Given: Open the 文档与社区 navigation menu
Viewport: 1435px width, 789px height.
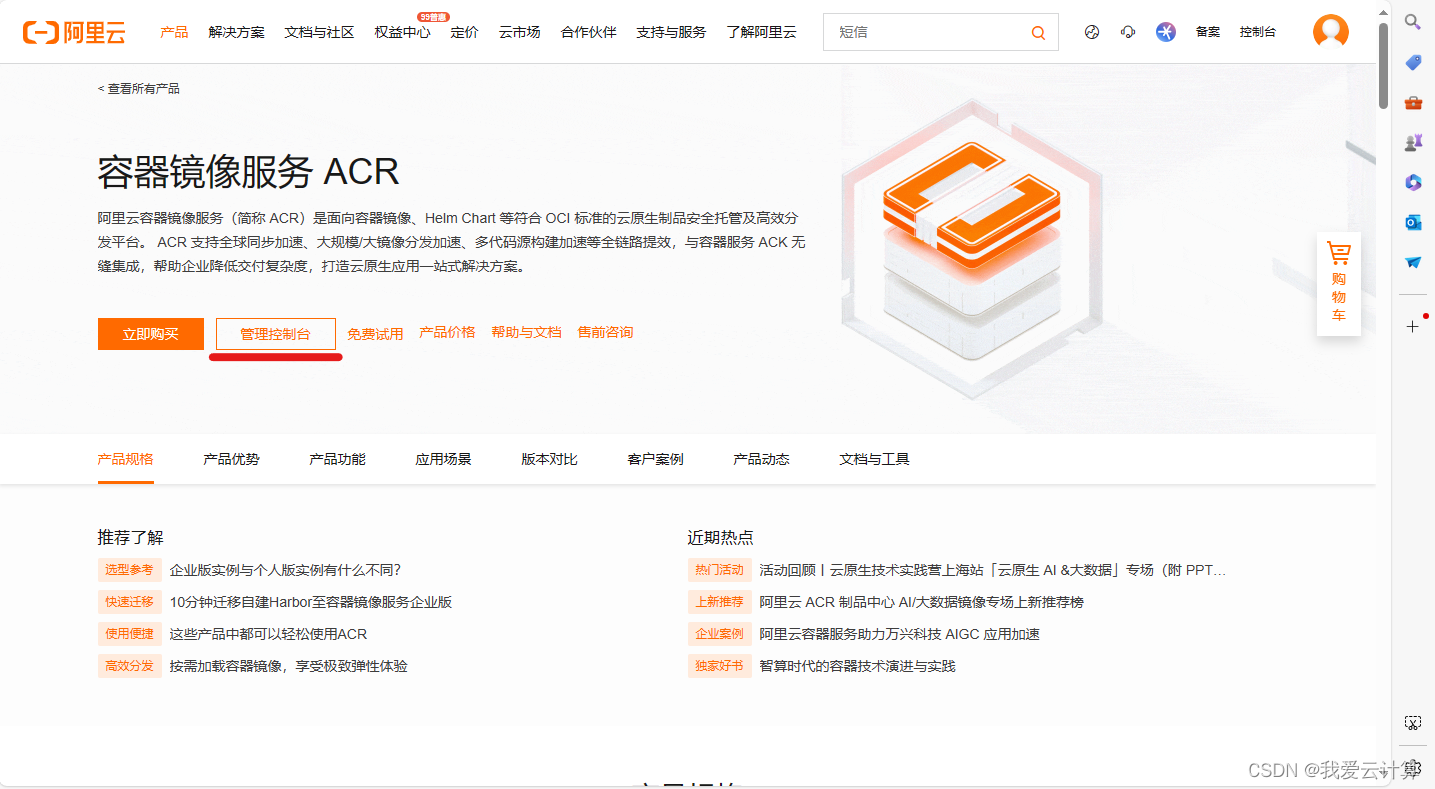Looking at the screenshot, I should coord(319,32).
